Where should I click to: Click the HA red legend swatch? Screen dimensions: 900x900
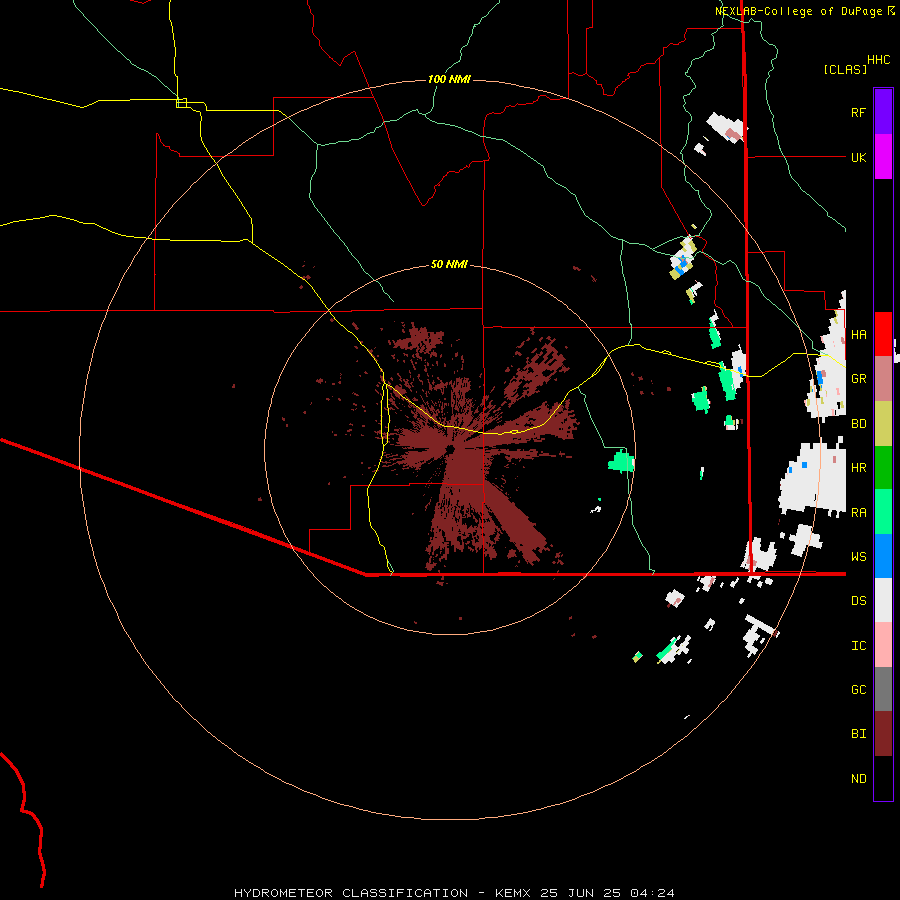(x=883, y=334)
